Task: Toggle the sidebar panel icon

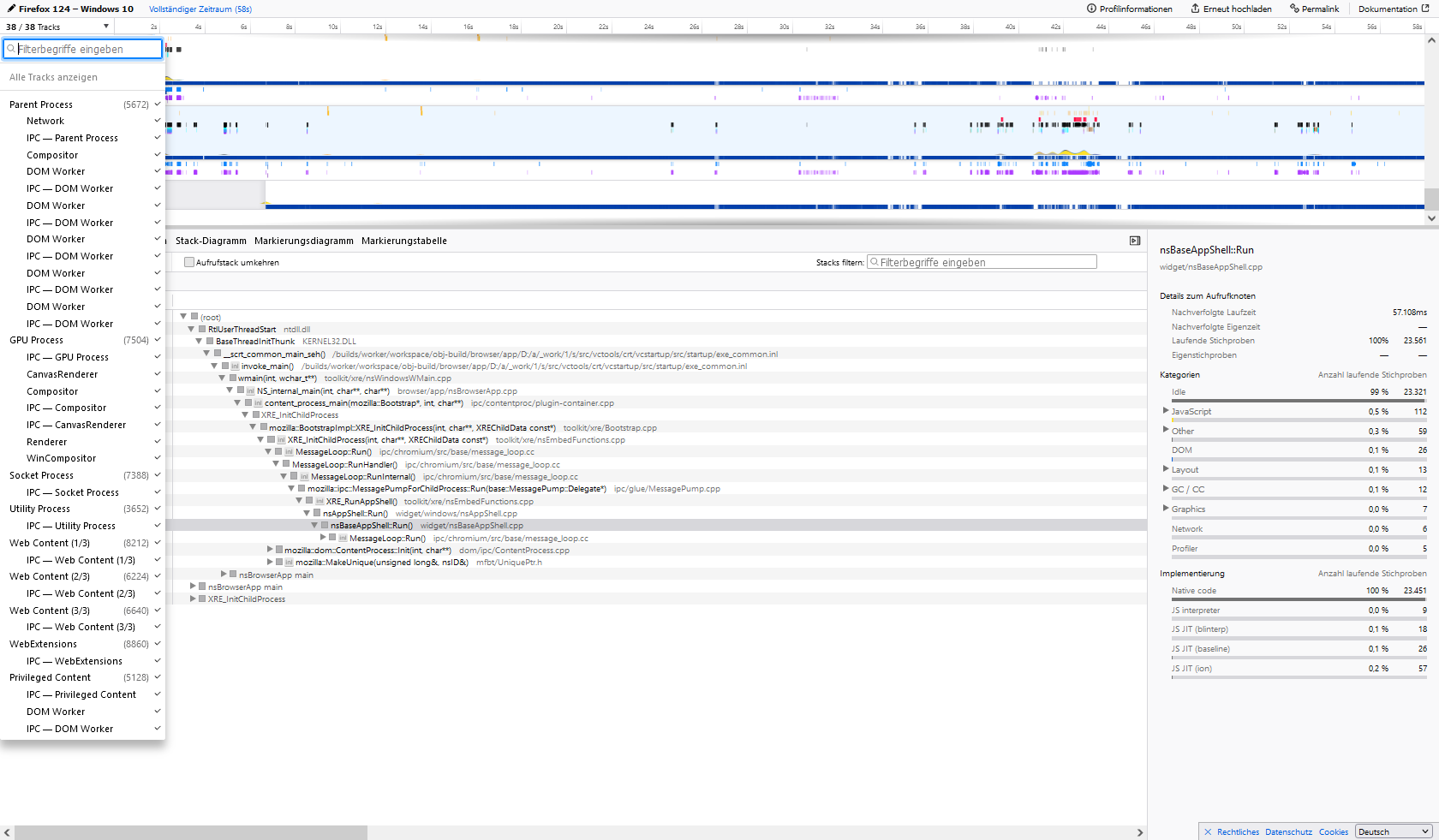Action: point(1135,241)
